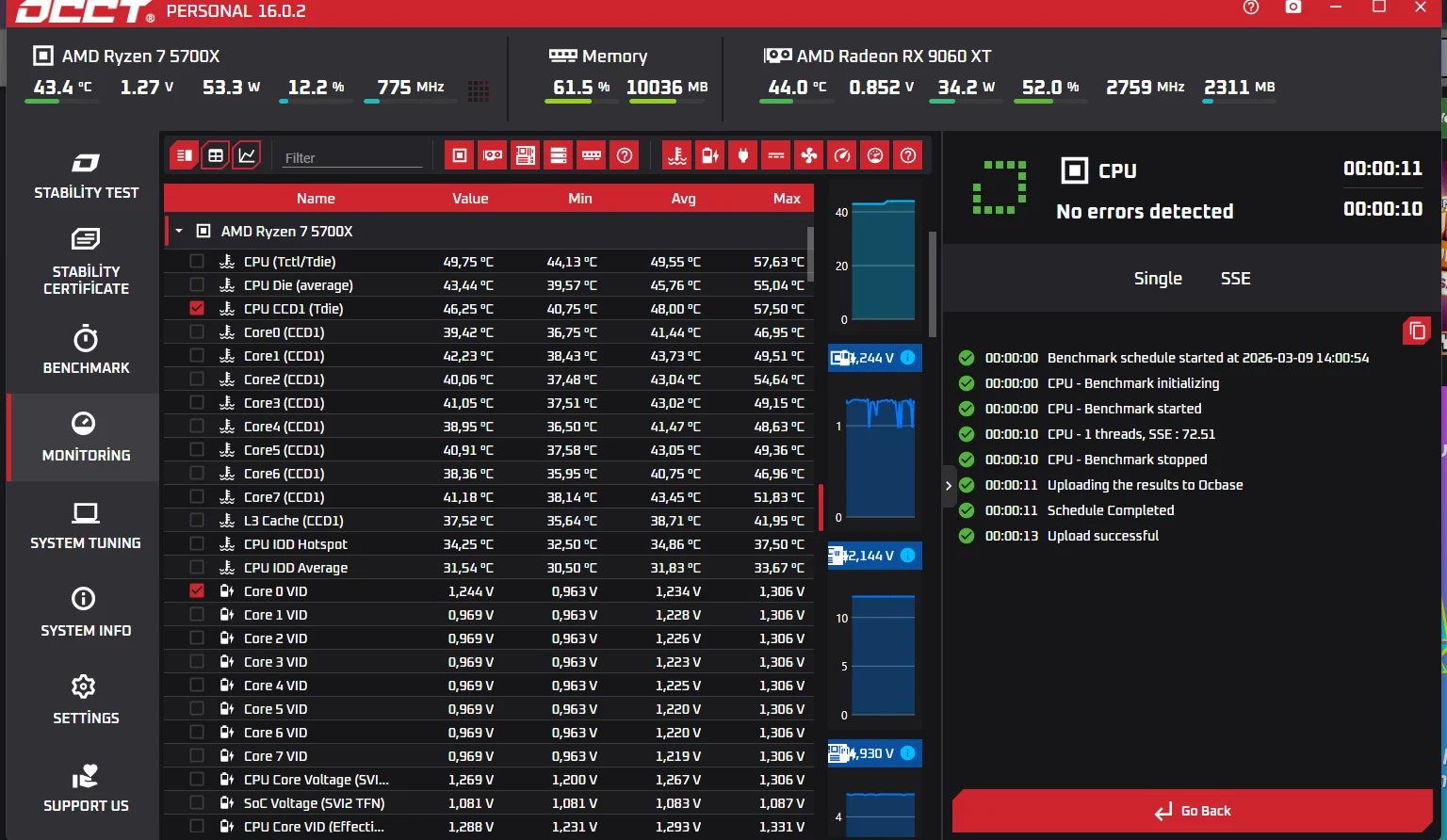Check the CPU Die (average) checkbox
Screen dimensions: 1447x840
[x=197, y=284]
